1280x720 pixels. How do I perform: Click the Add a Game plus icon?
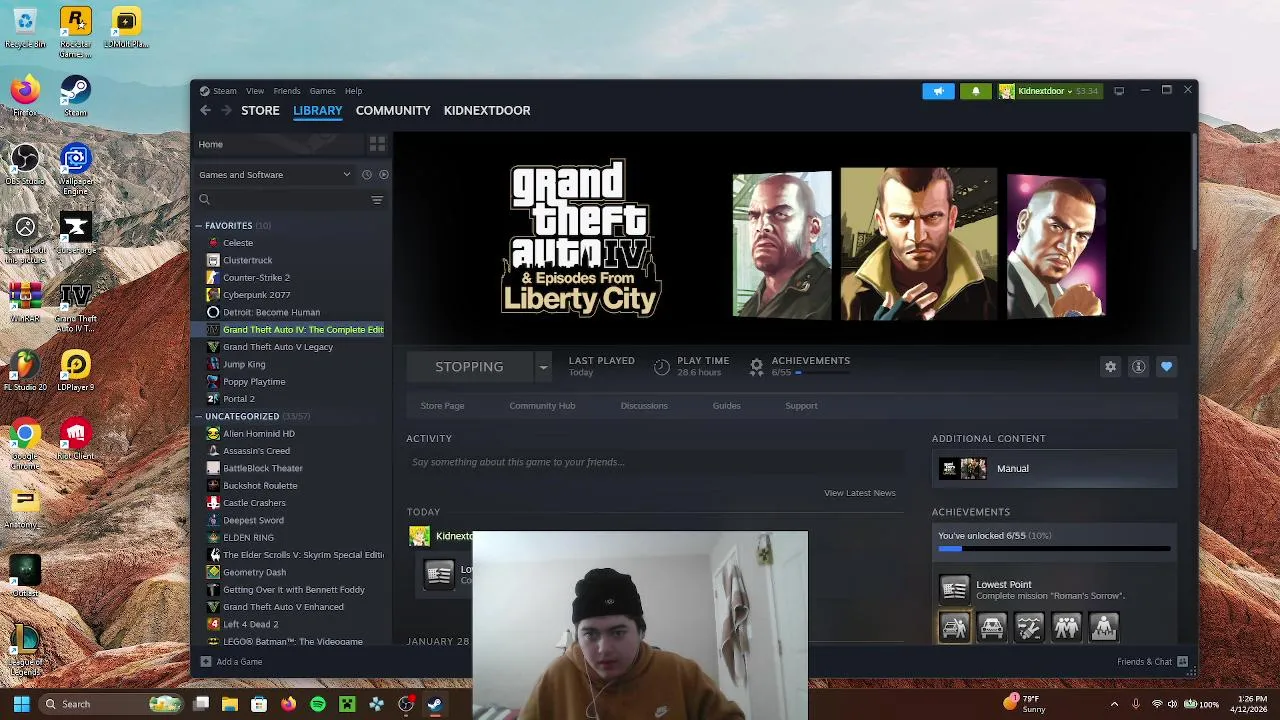coord(206,662)
